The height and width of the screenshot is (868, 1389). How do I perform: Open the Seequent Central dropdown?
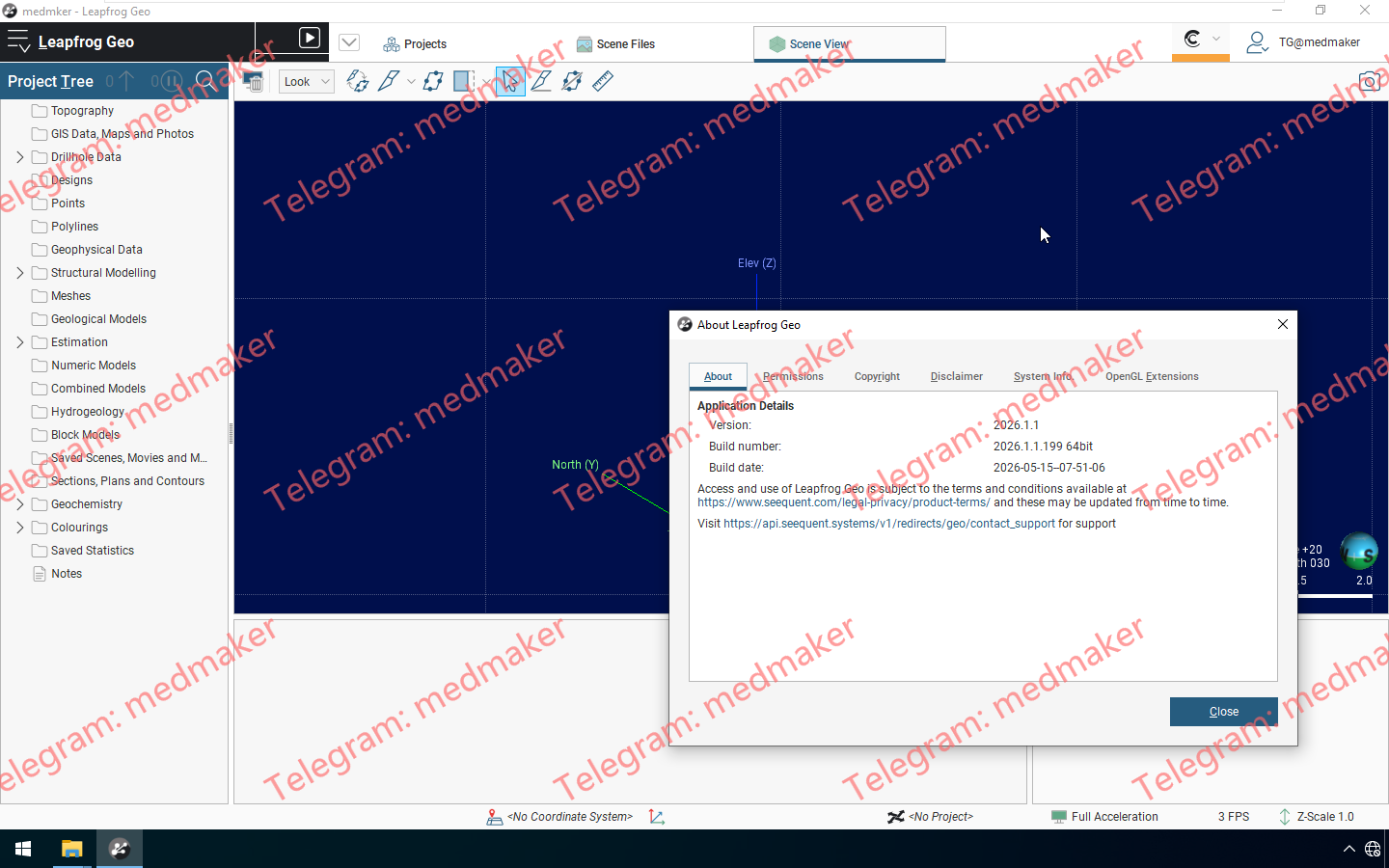(1201, 40)
